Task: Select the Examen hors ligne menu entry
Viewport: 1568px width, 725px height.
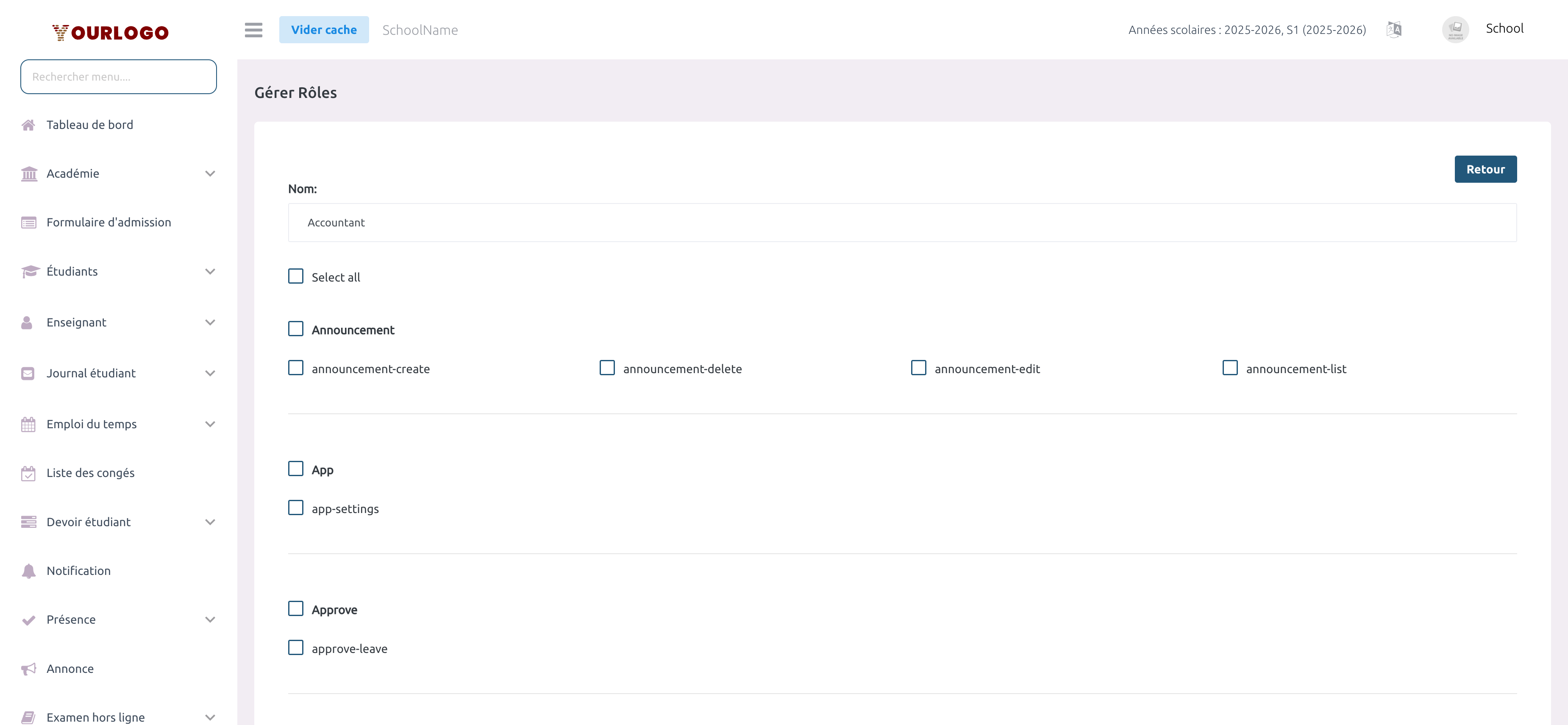Action: tap(96, 717)
